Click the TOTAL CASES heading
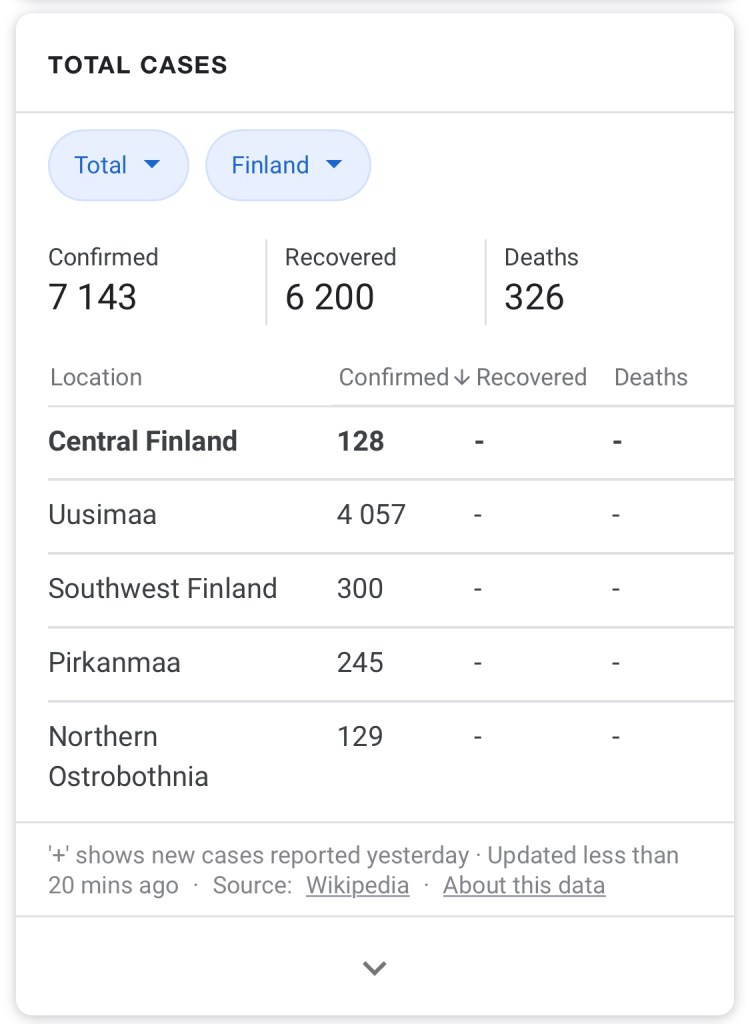Screen dimensions: 750x1024 pyautogui.click(x=138, y=66)
